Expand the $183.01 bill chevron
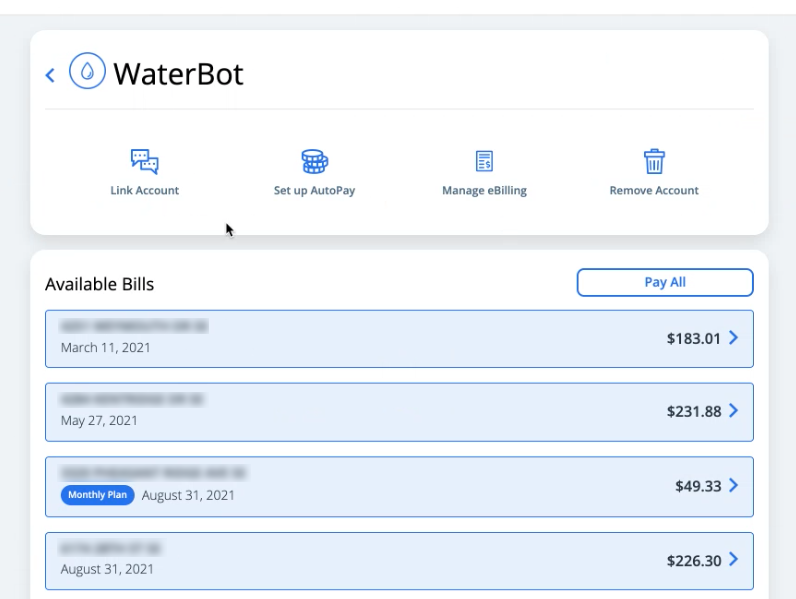796x599 pixels. [x=734, y=338]
